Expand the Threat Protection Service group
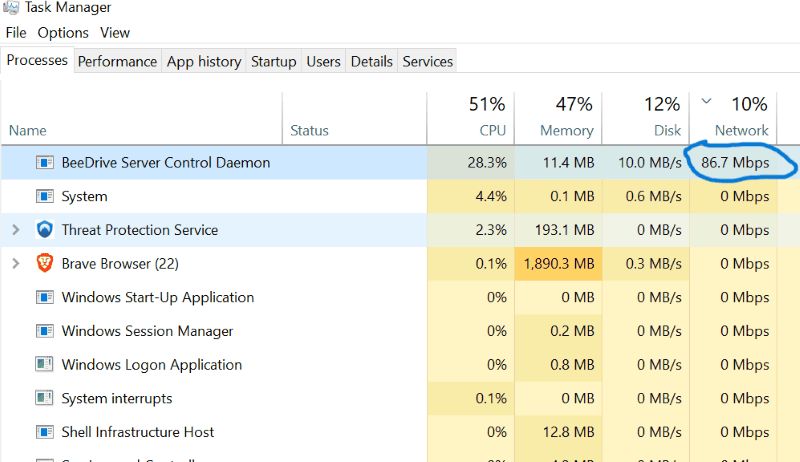The image size is (800, 462). (16, 230)
